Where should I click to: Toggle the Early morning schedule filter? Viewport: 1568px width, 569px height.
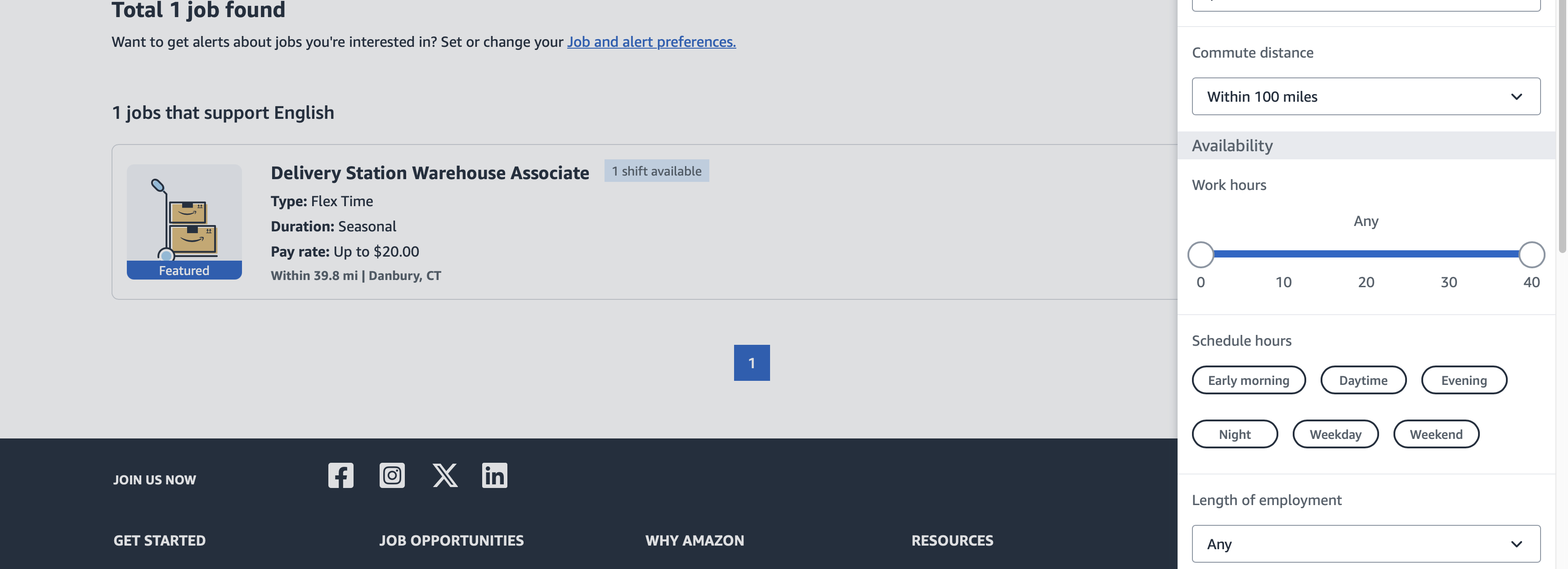click(x=1249, y=380)
